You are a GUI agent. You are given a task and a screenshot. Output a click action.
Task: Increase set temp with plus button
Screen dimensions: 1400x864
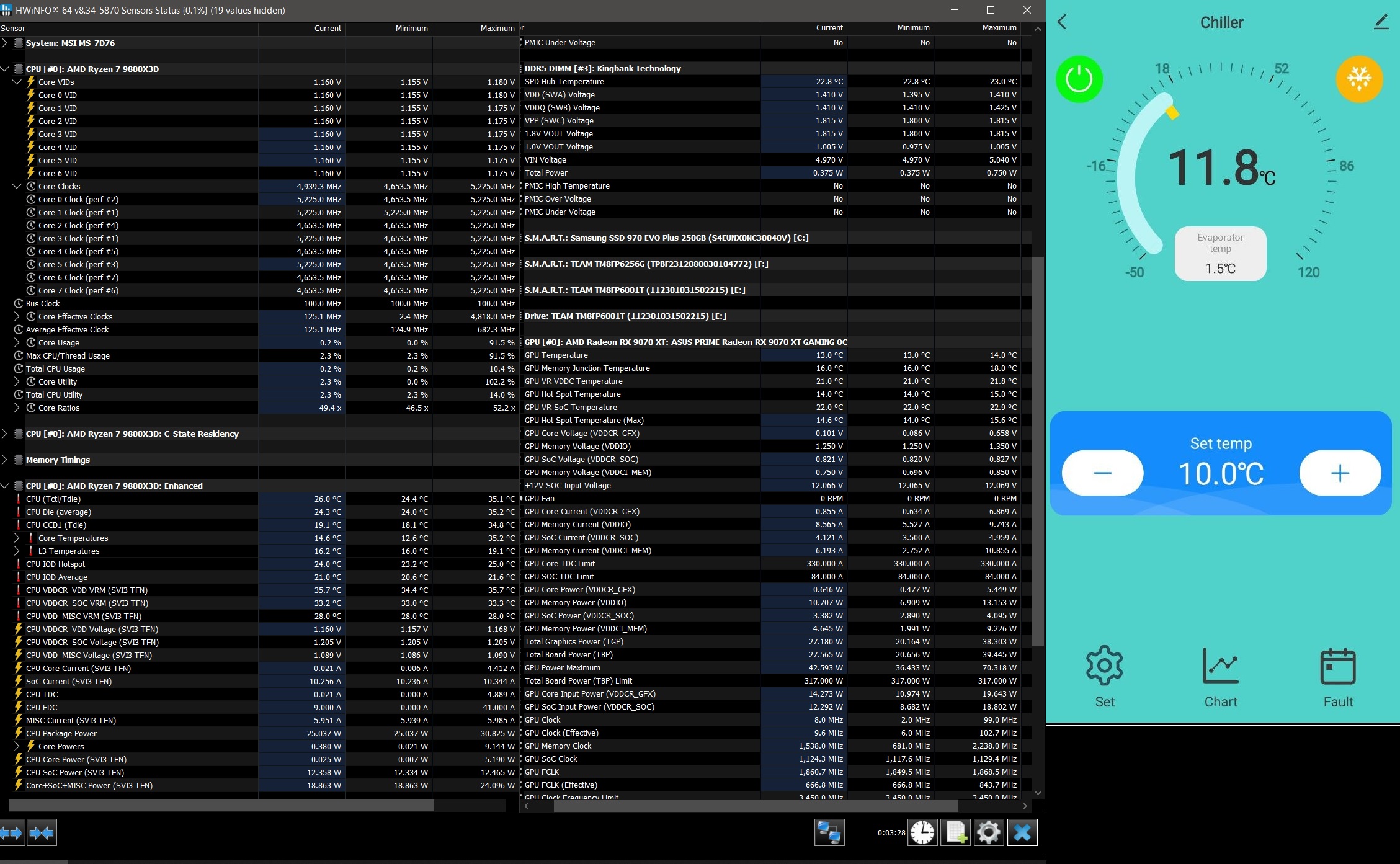tap(1340, 473)
